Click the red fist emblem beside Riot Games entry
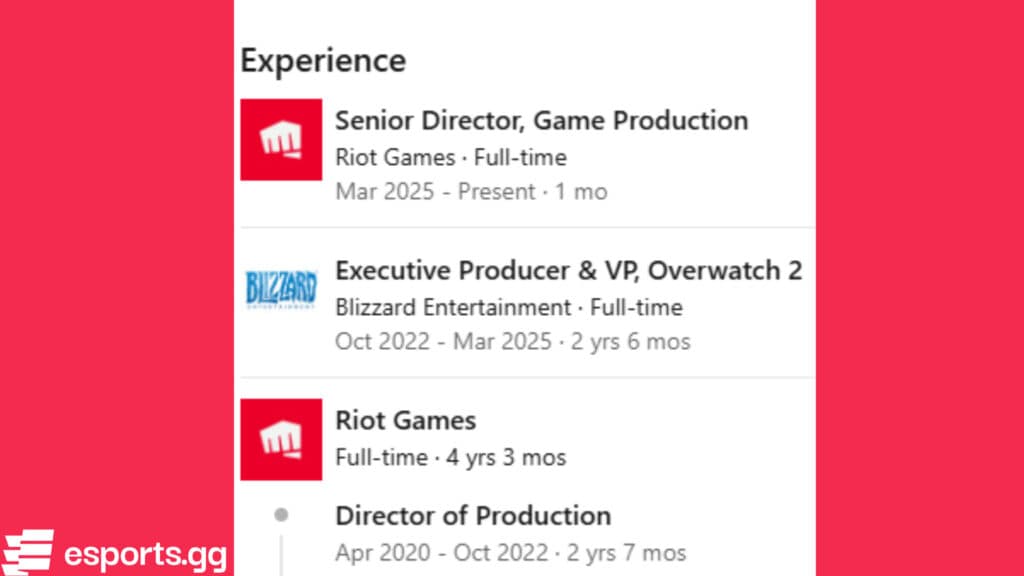Image resolution: width=1024 pixels, height=576 pixels. click(x=281, y=440)
